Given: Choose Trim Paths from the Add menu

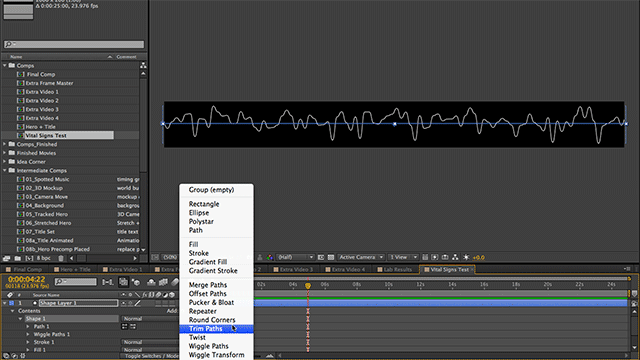Looking at the screenshot, I should 216,329.
